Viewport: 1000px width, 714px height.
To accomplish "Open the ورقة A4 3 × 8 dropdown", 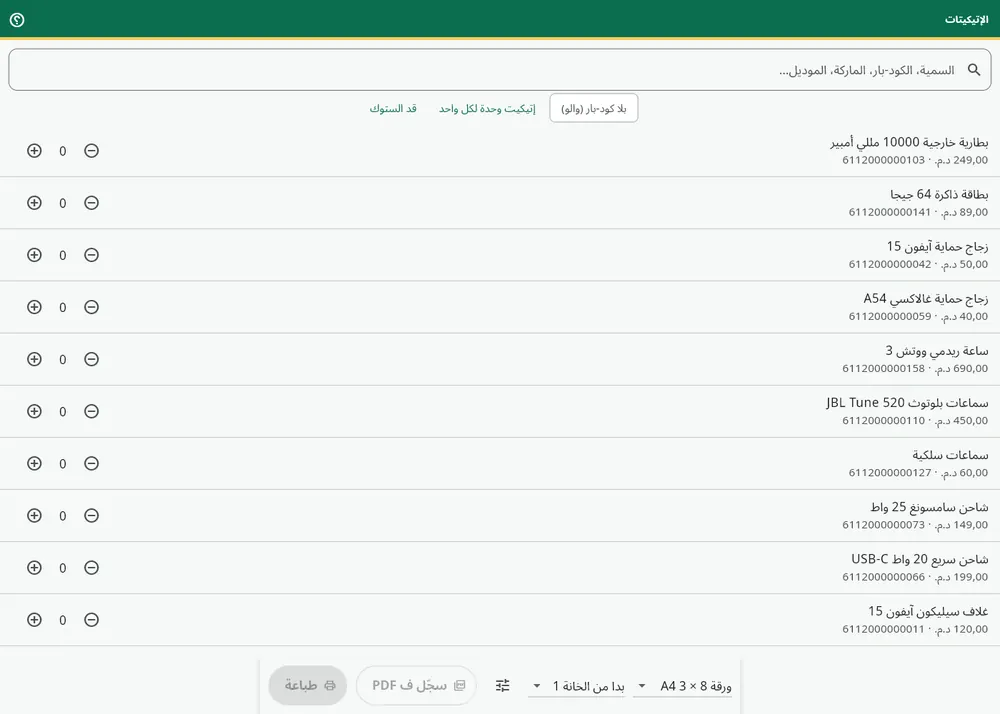I will tap(682, 686).
